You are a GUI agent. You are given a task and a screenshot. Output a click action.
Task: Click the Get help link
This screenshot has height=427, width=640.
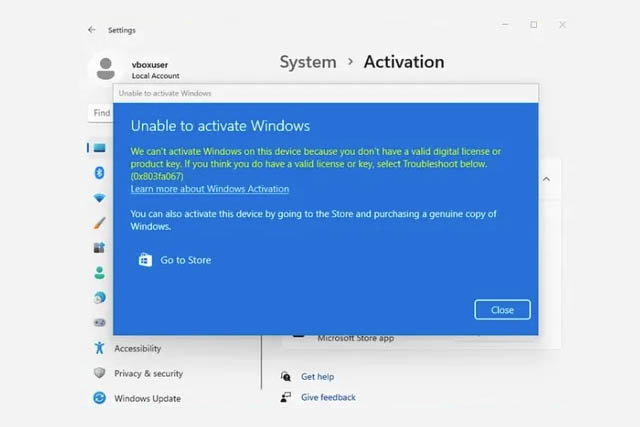click(317, 377)
